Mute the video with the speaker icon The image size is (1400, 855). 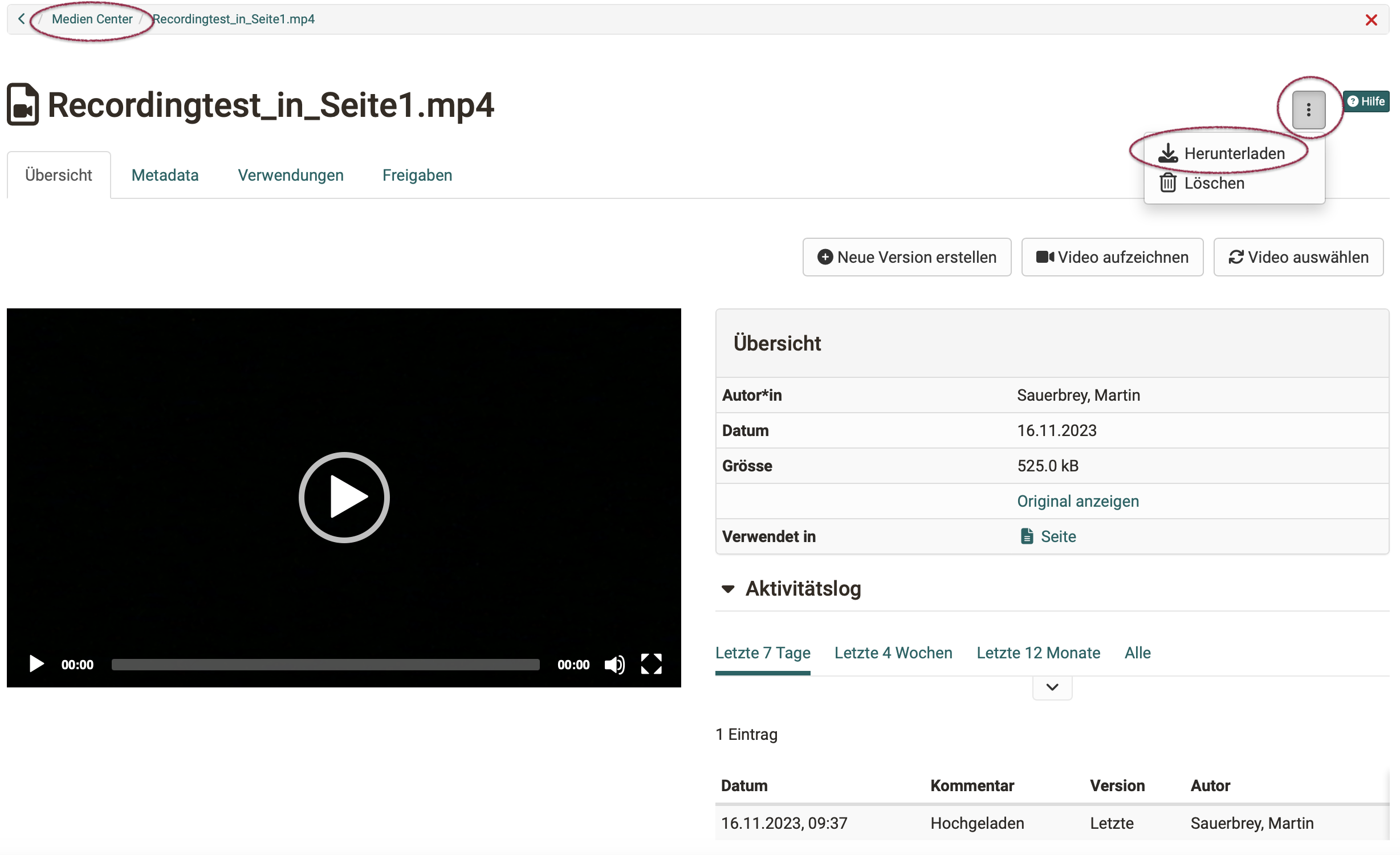tap(614, 664)
